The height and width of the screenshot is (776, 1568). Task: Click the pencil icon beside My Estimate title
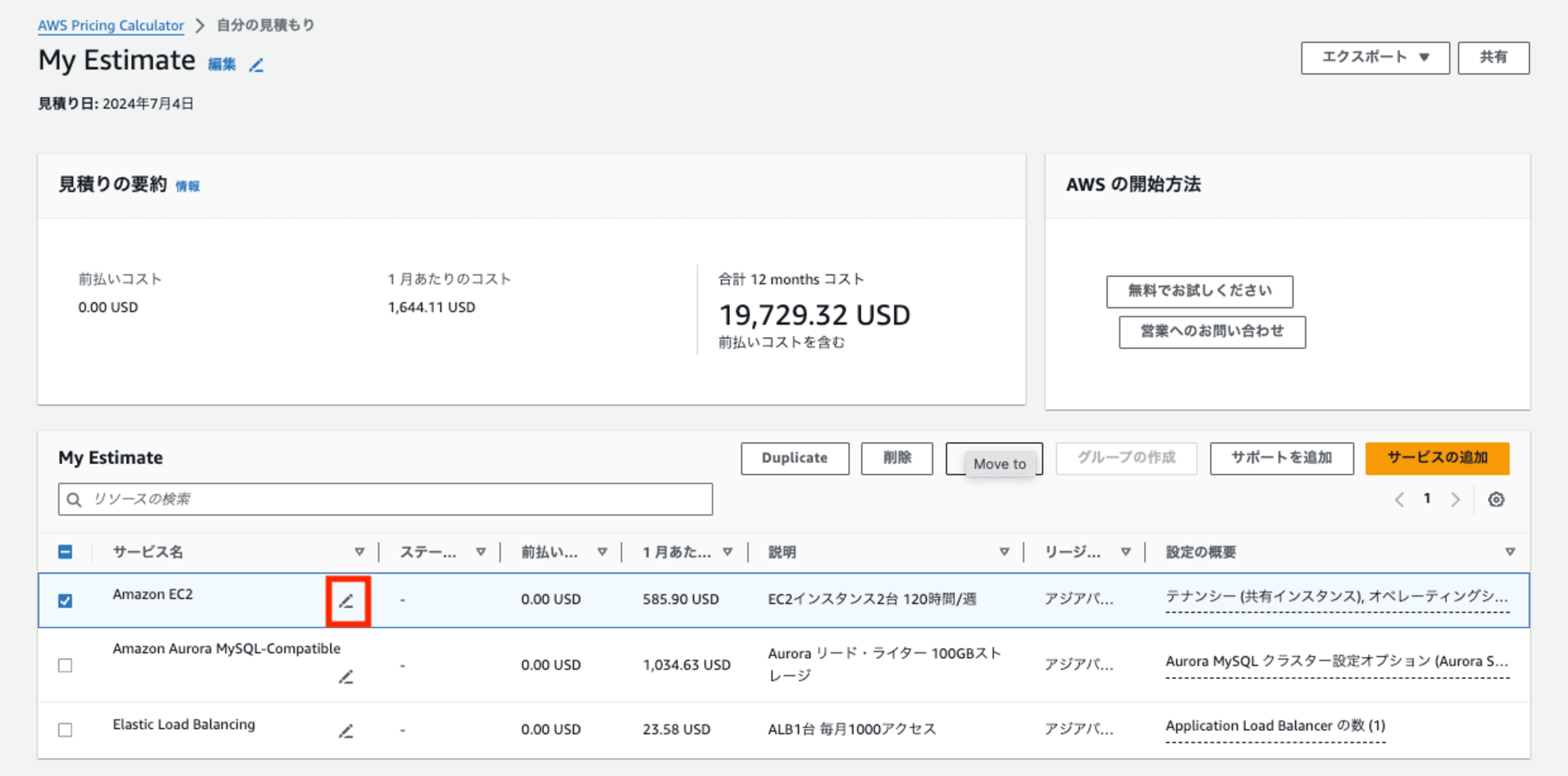256,65
